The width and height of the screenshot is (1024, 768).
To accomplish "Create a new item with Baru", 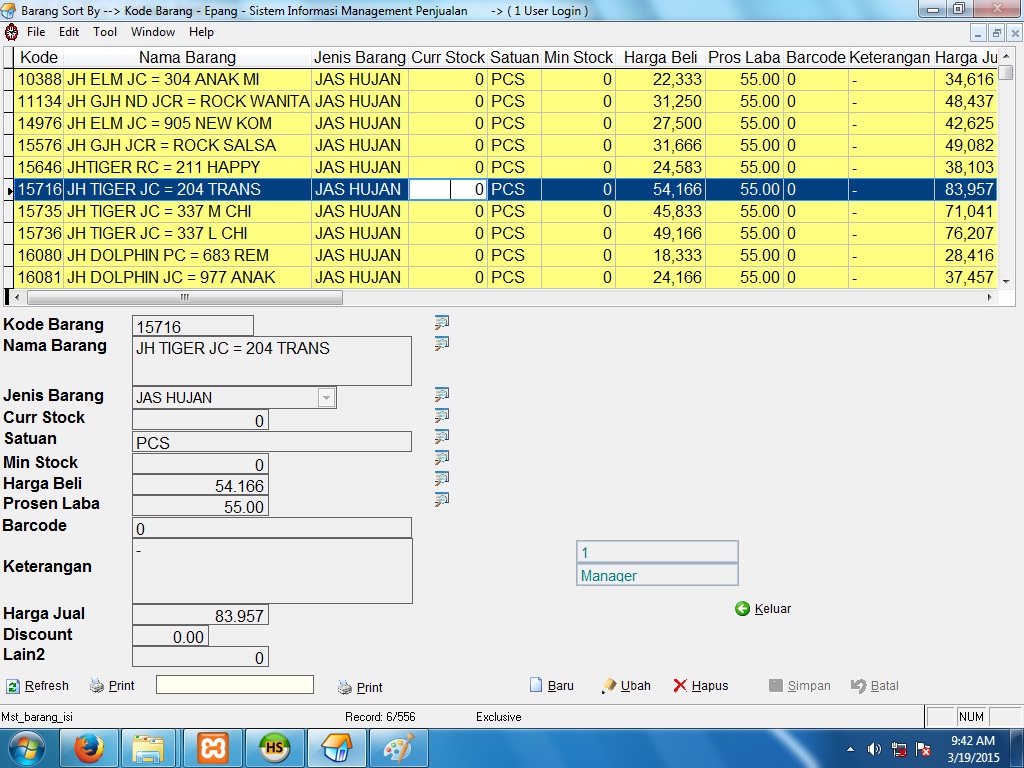I will tap(551, 686).
